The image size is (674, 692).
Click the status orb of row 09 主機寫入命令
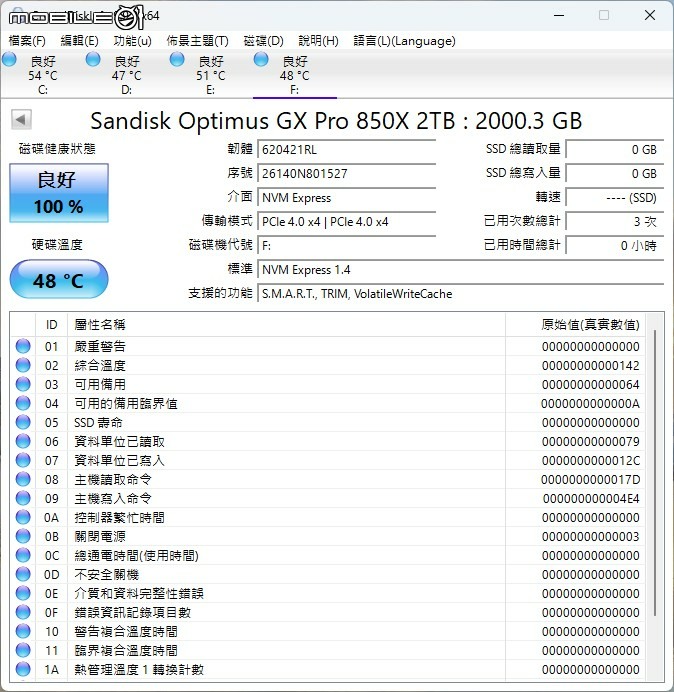pos(23,498)
